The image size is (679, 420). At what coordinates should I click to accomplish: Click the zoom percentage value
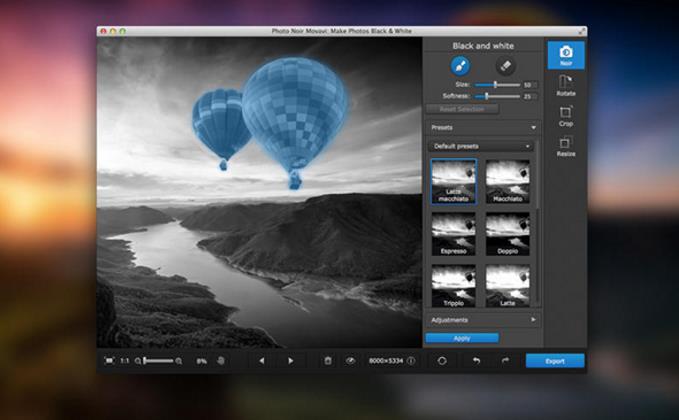[202, 361]
